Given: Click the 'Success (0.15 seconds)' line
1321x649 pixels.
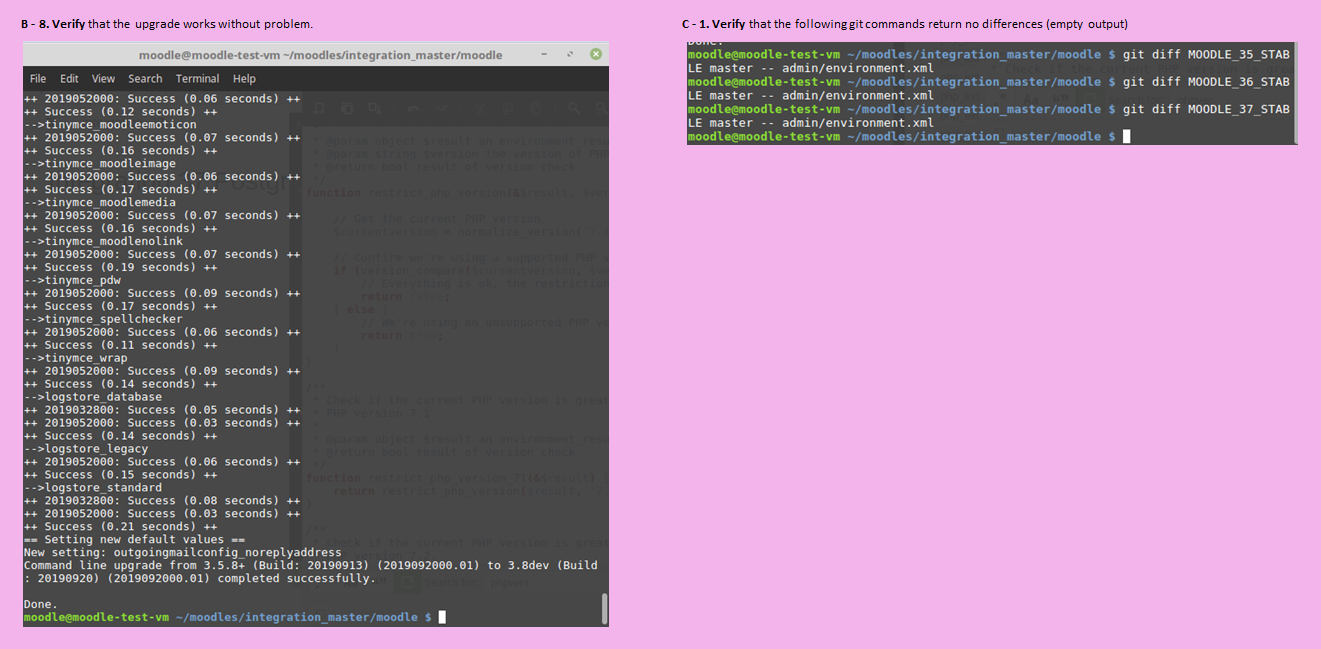Looking at the screenshot, I should (x=120, y=474).
